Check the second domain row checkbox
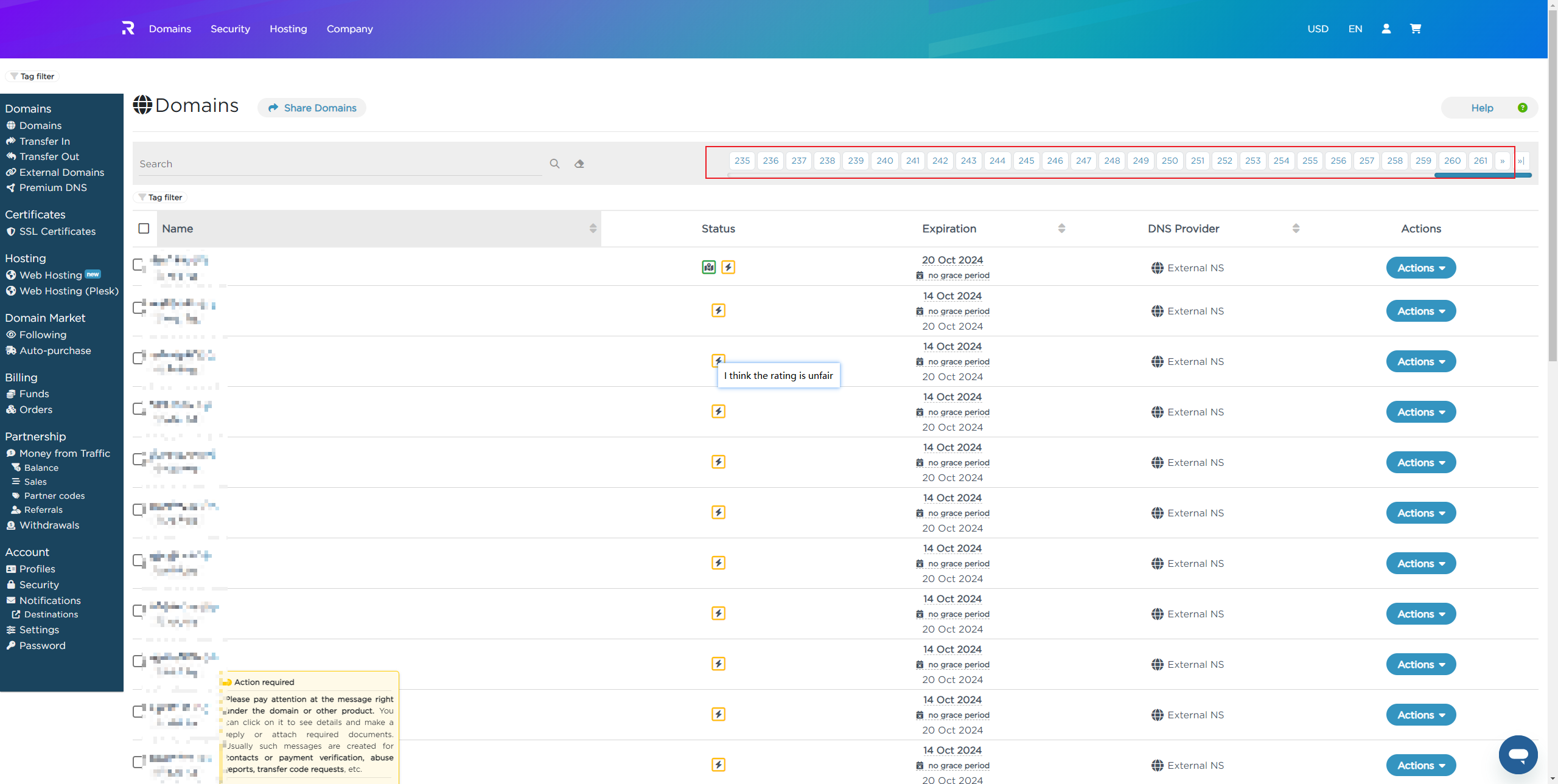Image resolution: width=1558 pixels, height=784 pixels. [x=139, y=308]
